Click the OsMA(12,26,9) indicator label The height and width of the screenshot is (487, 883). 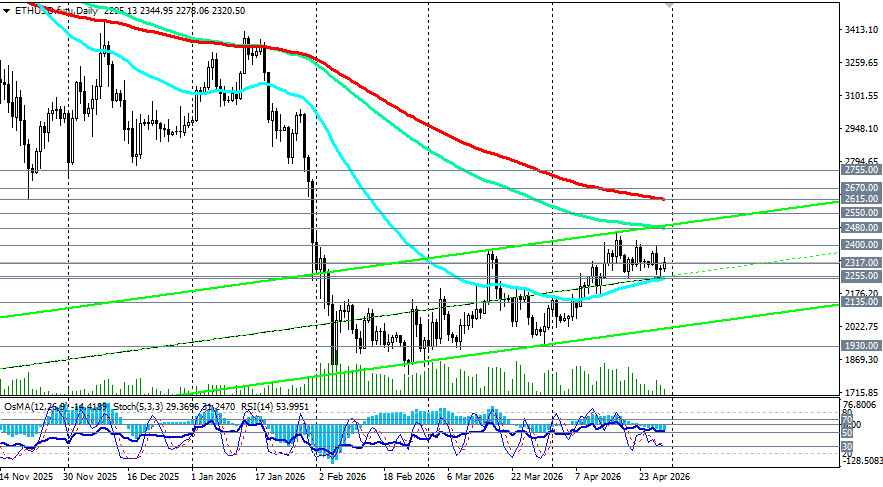tap(37, 406)
